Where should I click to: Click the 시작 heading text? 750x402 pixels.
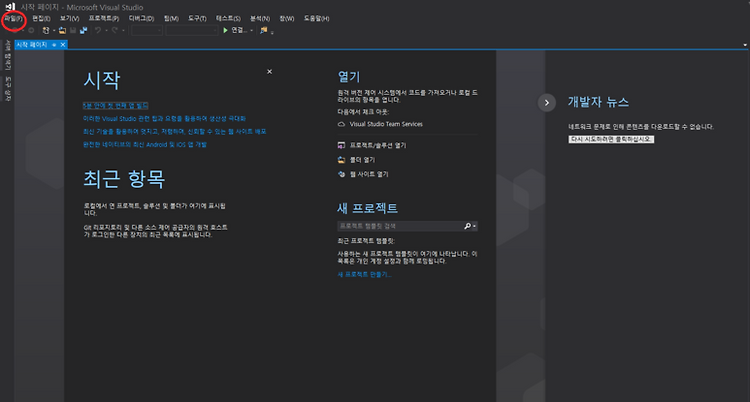coord(101,80)
